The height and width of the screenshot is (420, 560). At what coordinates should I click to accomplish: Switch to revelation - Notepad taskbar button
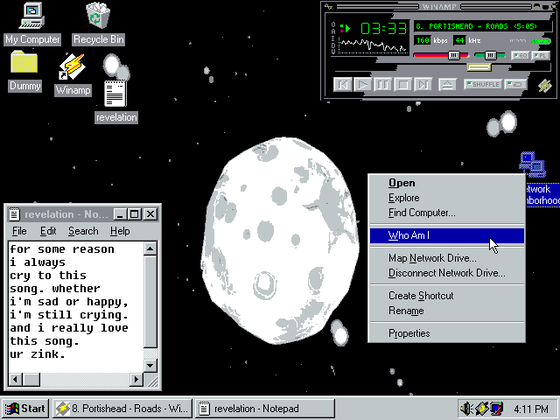click(264, 409)
